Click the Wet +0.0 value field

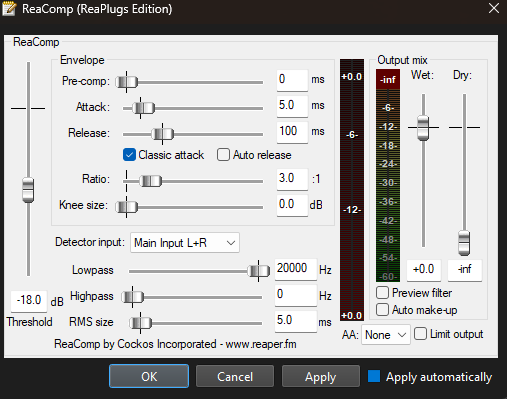coord(424,270)
